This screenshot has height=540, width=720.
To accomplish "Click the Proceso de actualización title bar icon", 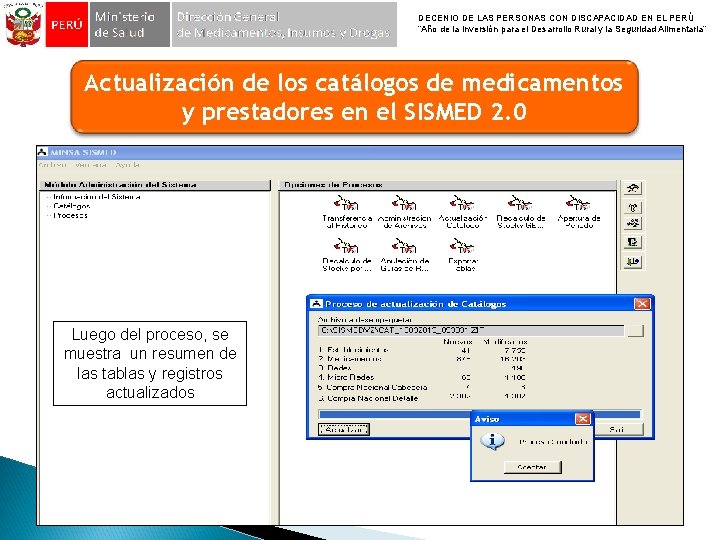I will 316,304.
